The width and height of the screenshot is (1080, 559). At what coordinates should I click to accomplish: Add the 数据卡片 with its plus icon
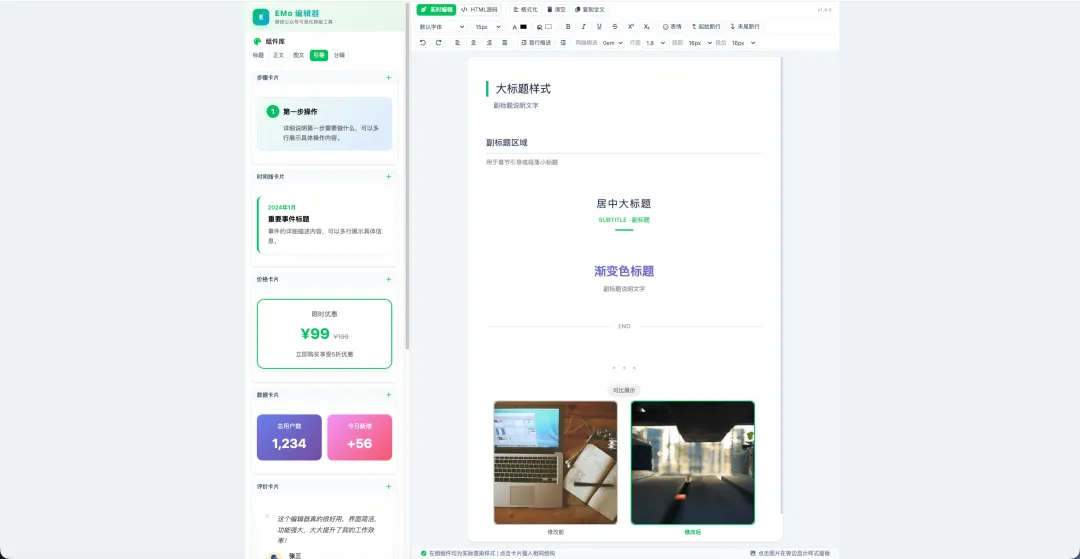[x=388, y=395]
